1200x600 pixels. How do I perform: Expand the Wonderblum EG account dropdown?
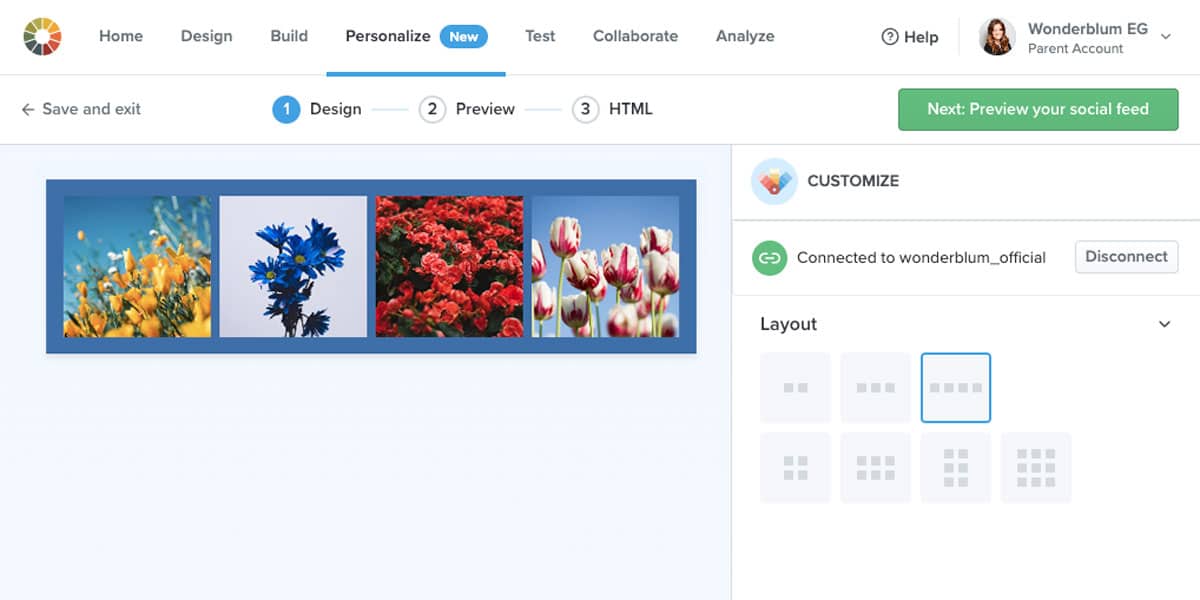tap(1165, 37)
